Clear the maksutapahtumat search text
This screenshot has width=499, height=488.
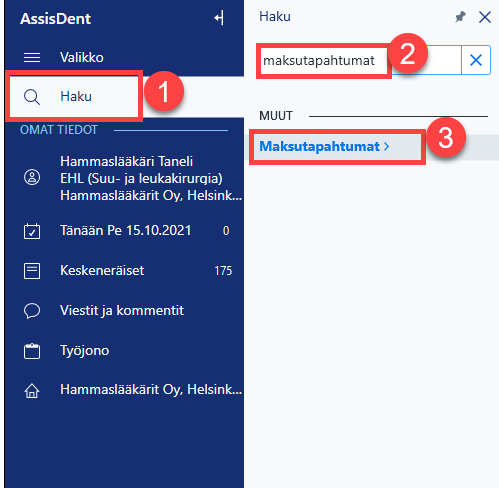coord(476,60)
